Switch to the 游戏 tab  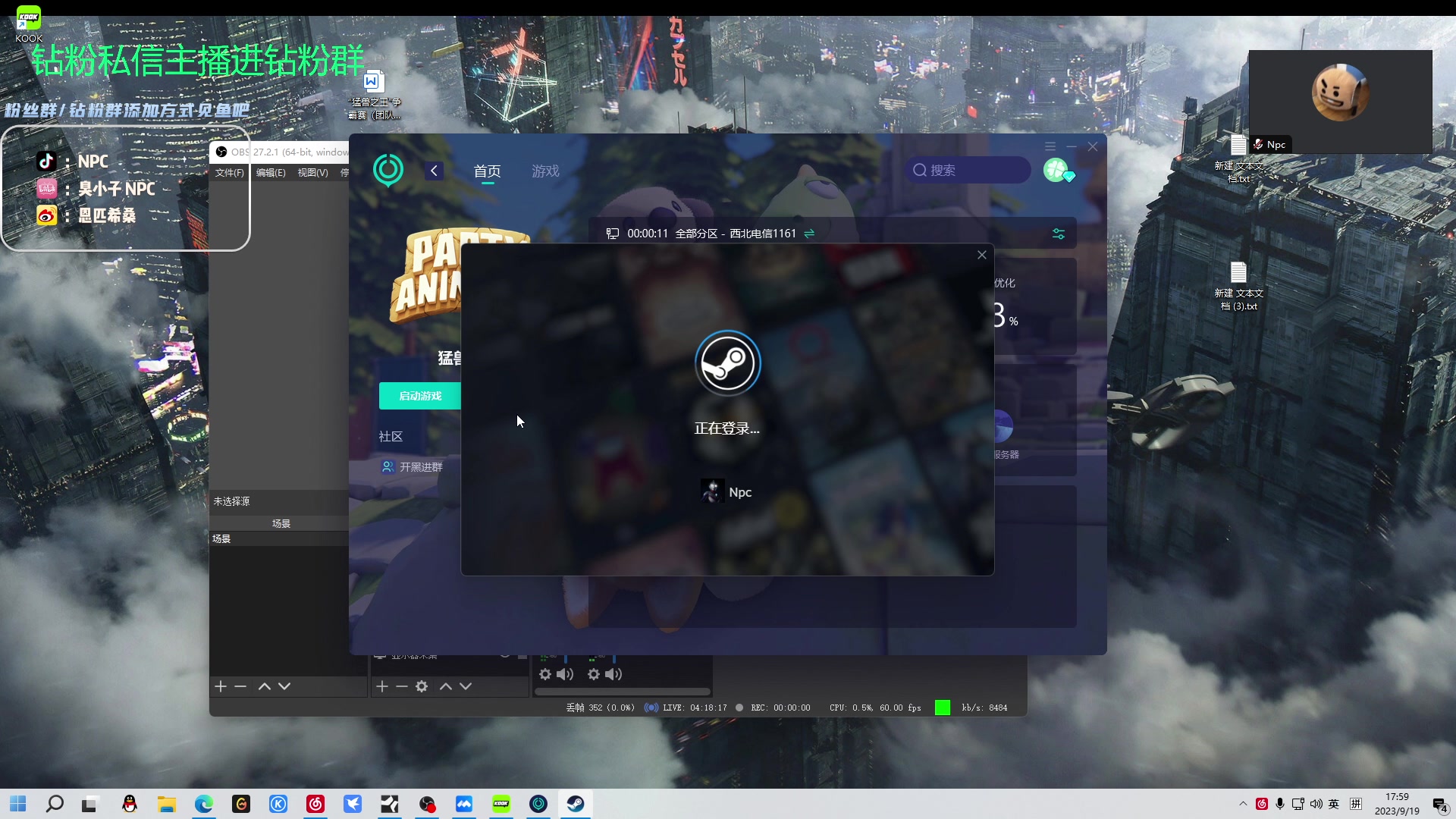coord(545,171)
